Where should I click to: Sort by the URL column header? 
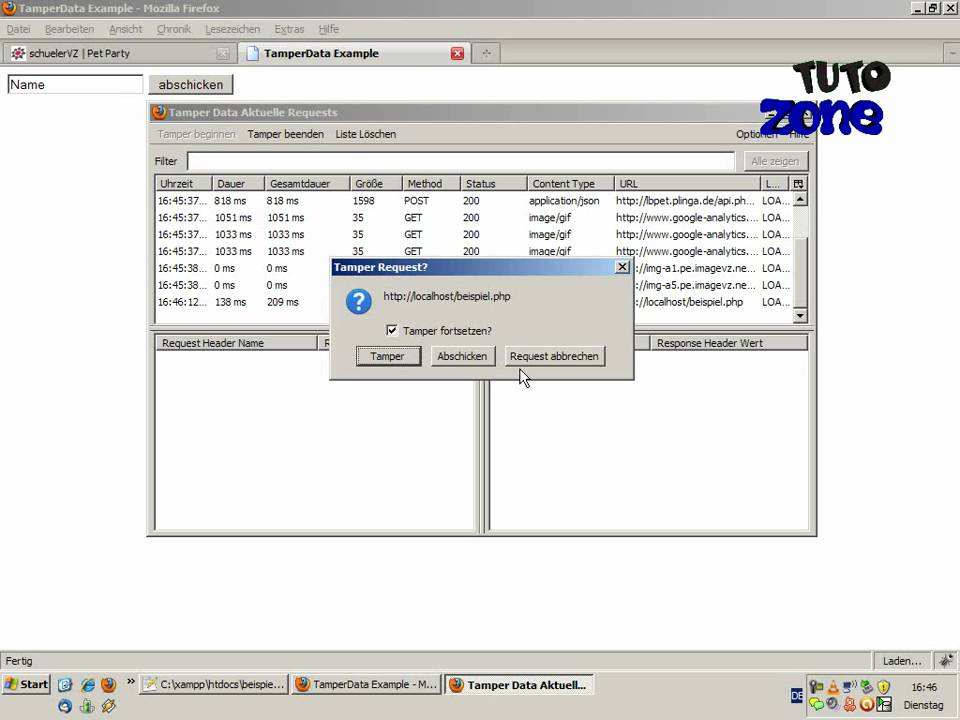coord(687,184)
